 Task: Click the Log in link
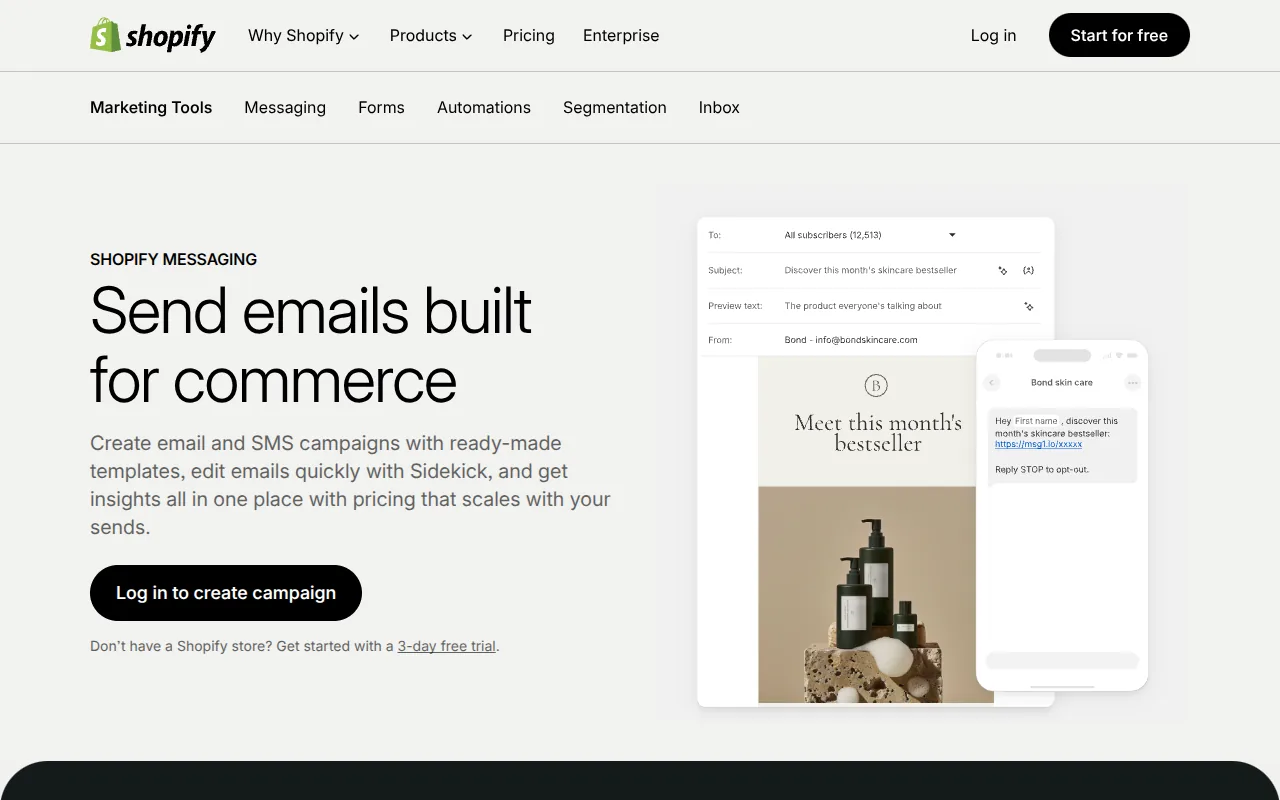click(x=993, y=36)
